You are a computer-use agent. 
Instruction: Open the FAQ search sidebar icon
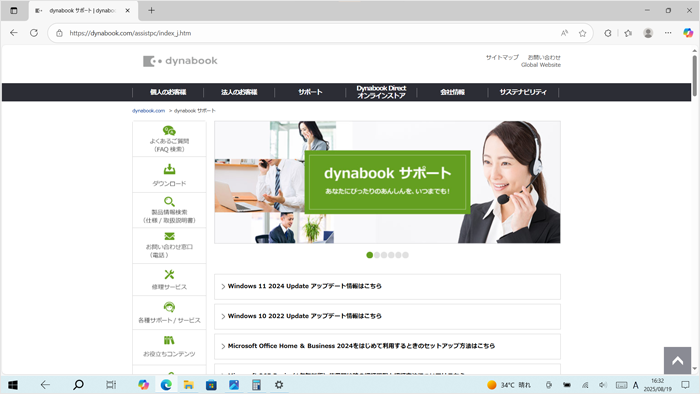[x=169, y=131]
